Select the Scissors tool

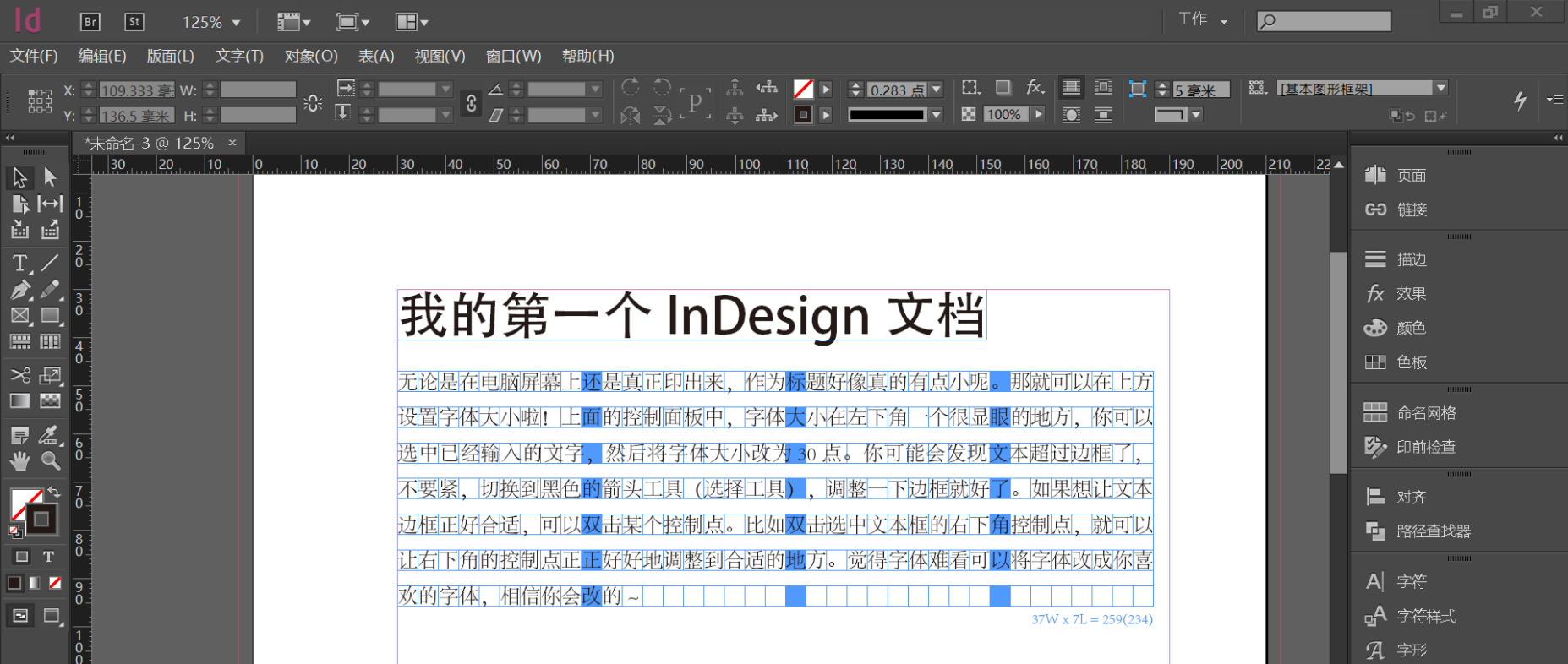tap(19, 375)
